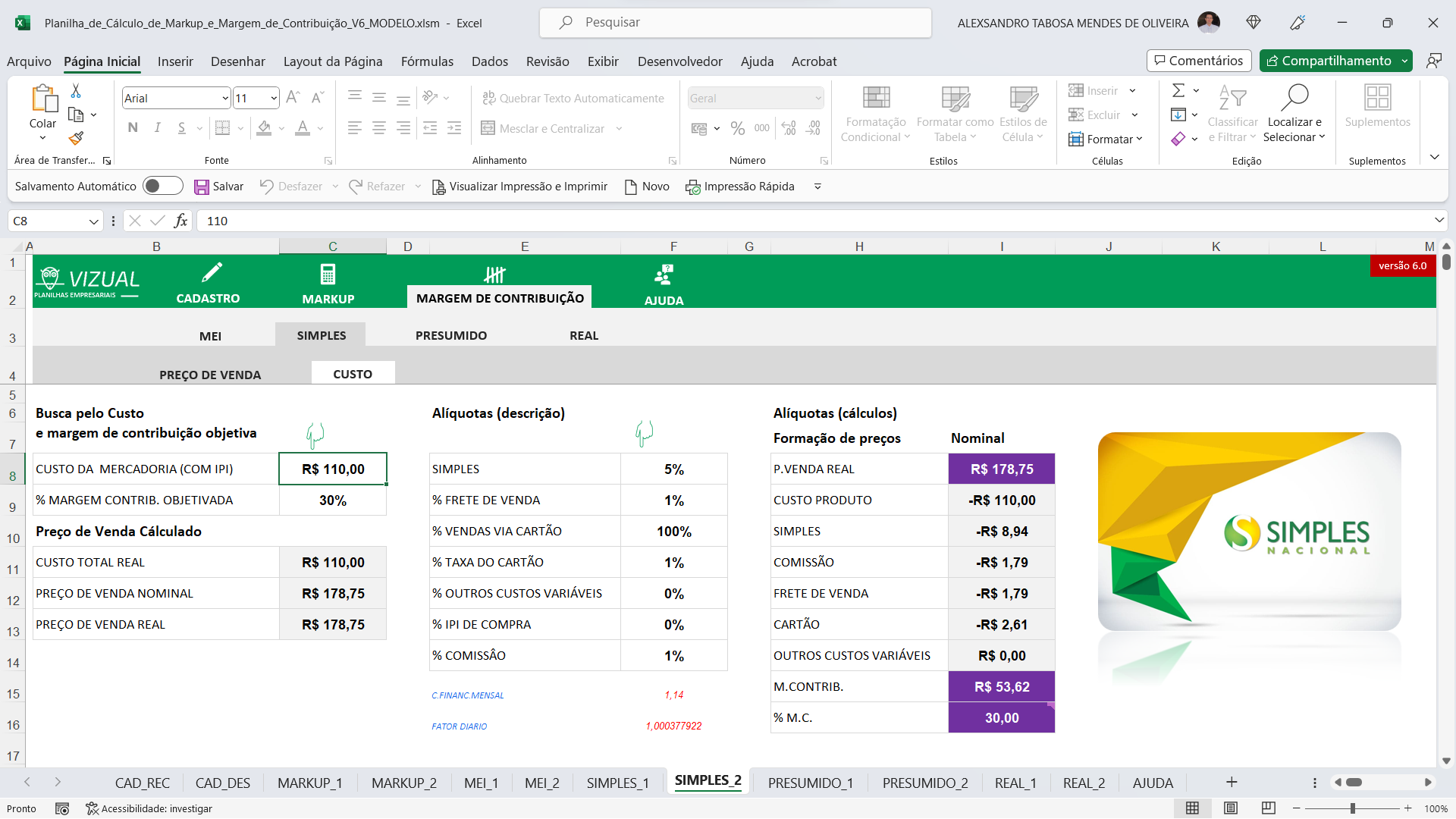Click the insert function fx icon

pyautogui.click(x=180, y=221)
